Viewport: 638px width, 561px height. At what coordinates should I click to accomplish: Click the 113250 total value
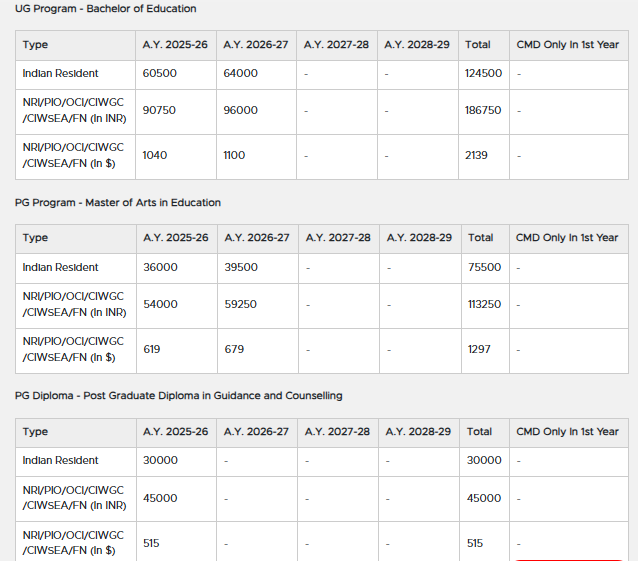485,305
